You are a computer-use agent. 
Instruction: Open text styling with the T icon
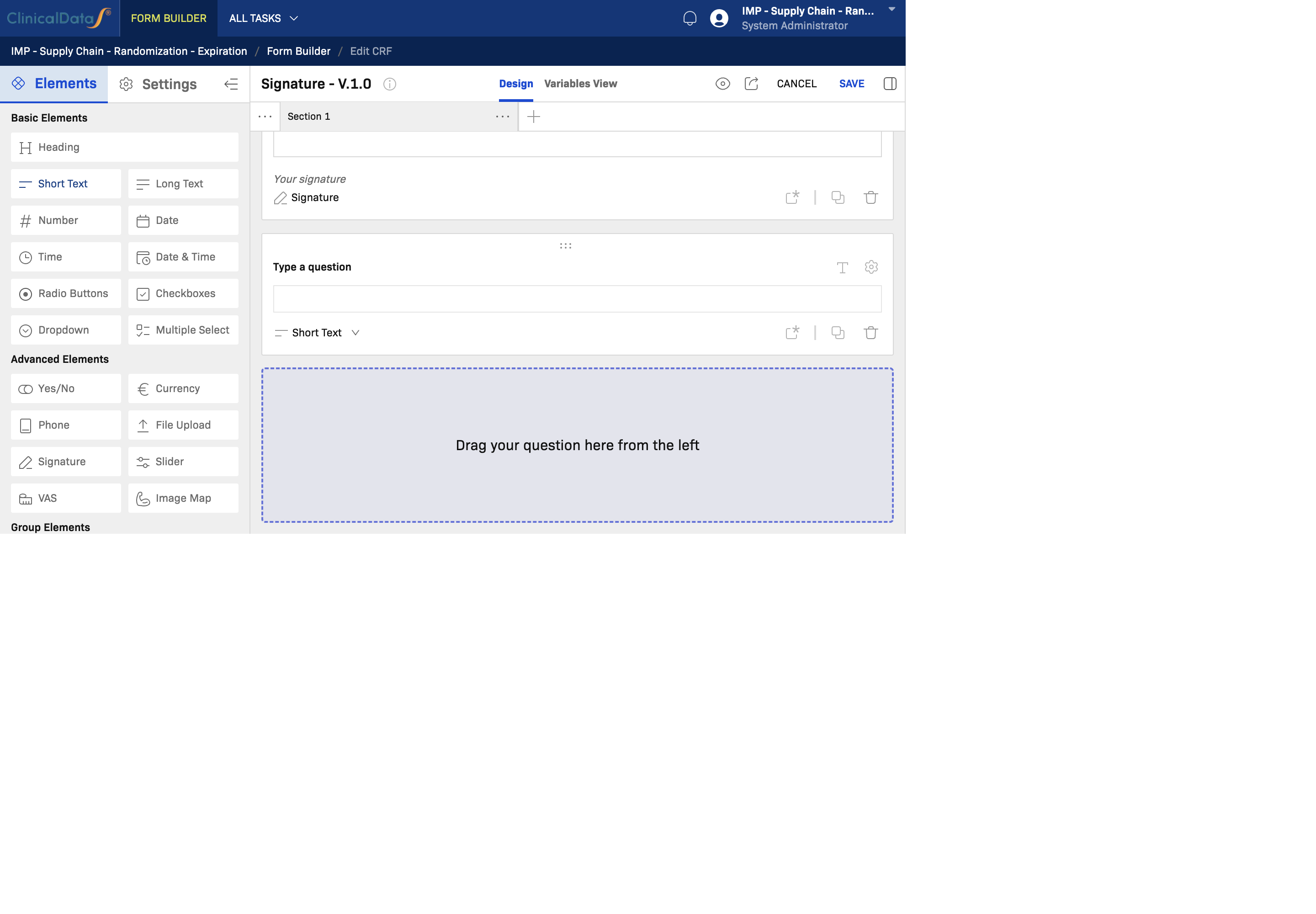843,267
